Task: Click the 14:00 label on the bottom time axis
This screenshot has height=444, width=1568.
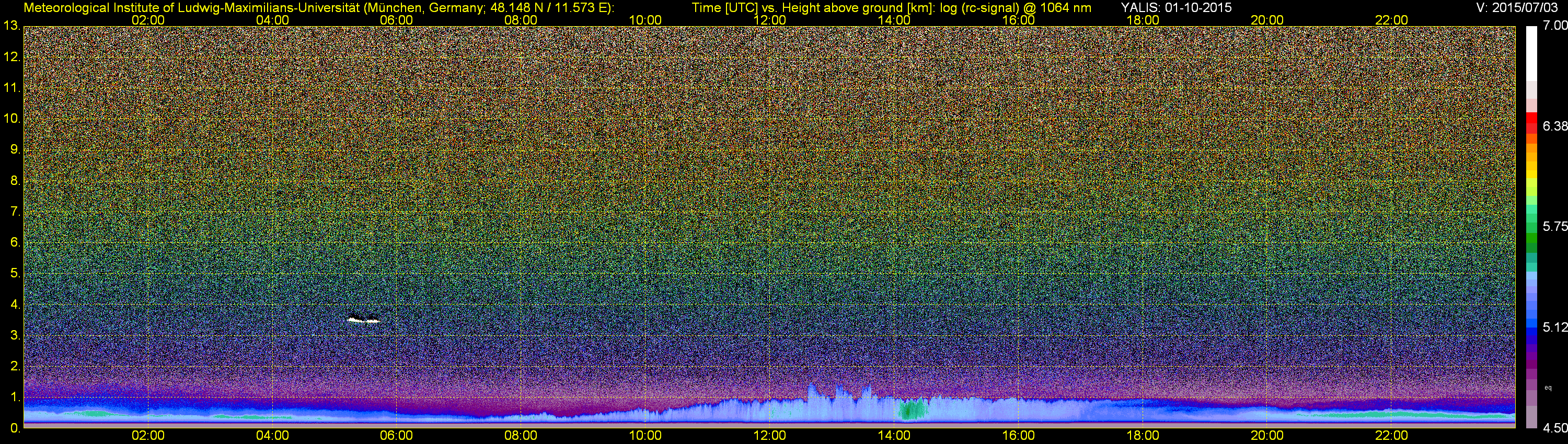Action: tap(894, 436)
